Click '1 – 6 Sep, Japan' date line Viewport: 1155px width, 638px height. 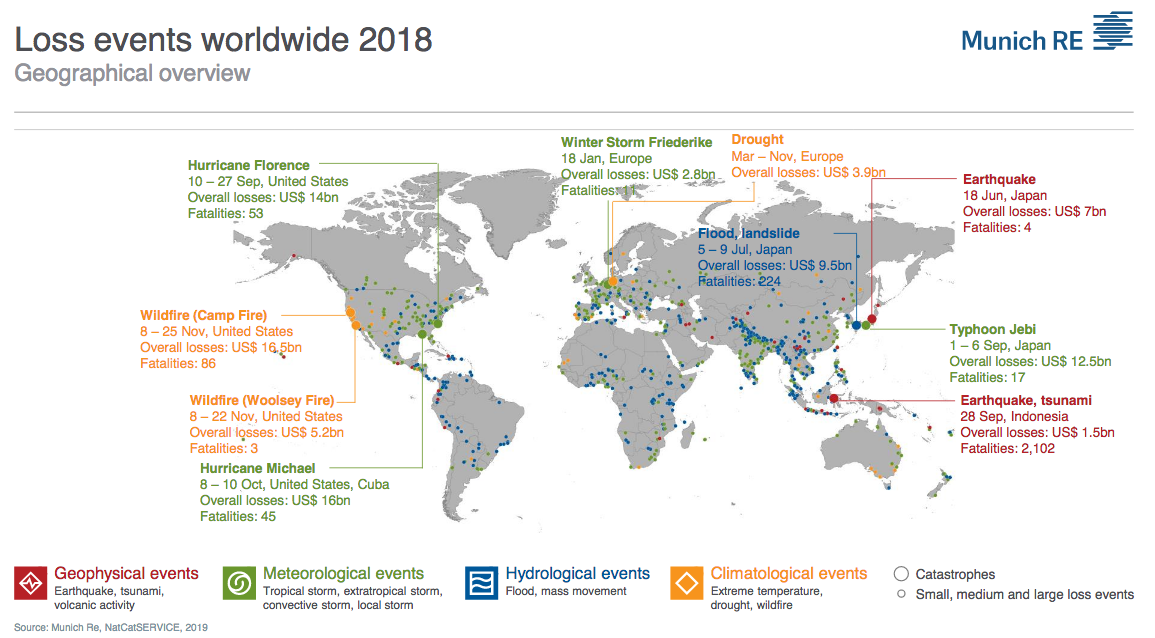(x=1000, y=346)
